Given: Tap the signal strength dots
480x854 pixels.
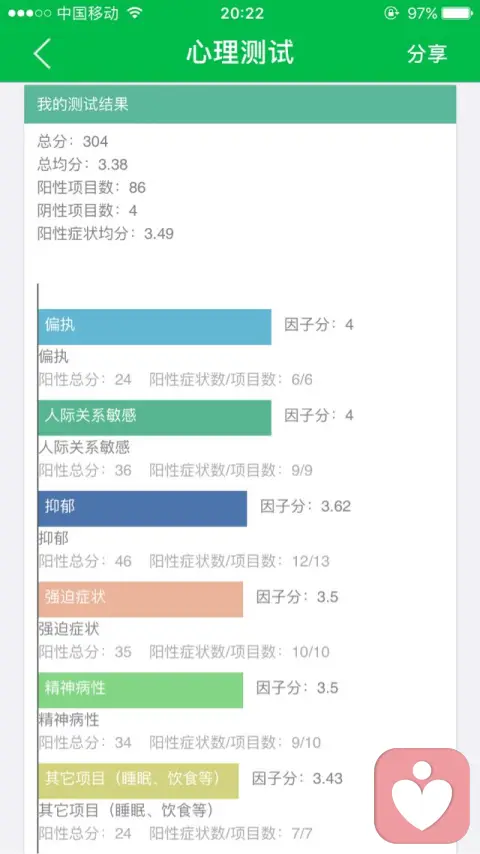Looking at the screenshot, I should pyautogui.click(x=29, y=14).
